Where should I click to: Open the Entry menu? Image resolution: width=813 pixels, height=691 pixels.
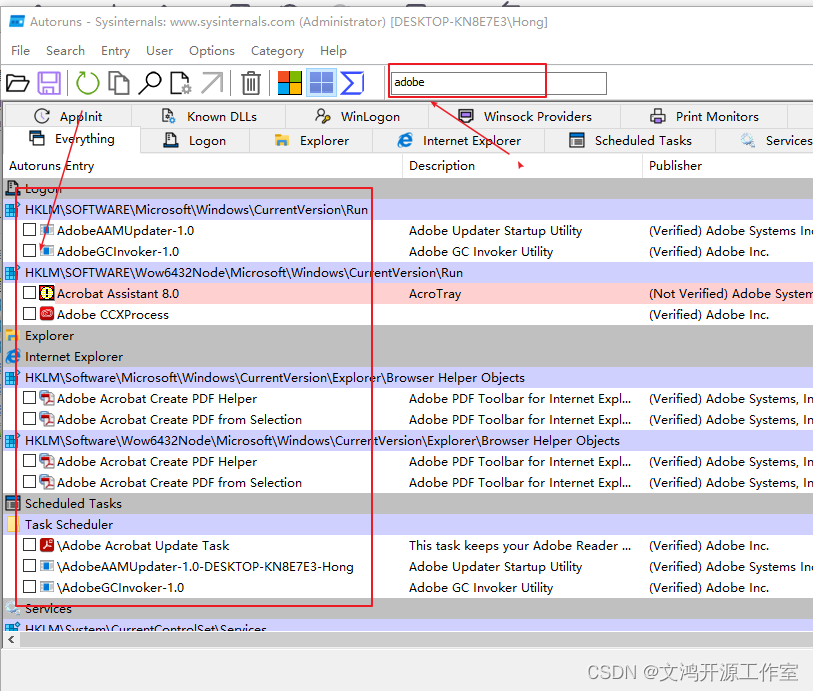[115, 51]
